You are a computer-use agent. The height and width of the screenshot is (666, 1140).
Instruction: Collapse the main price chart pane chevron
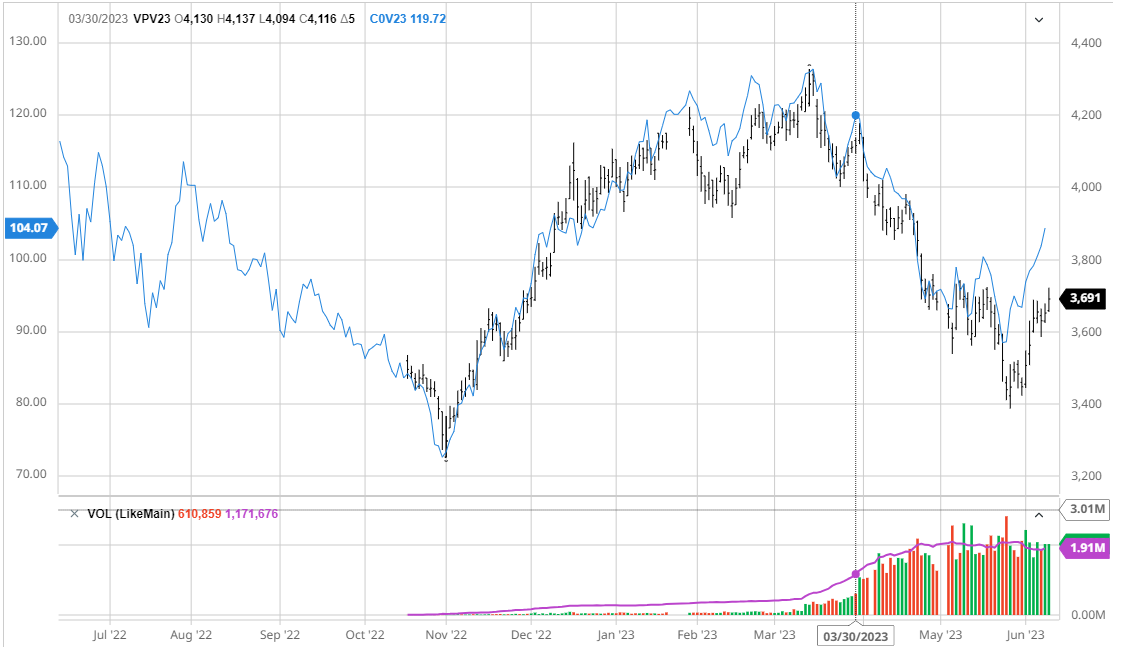pyautogui.click(x=1038, y=20)
